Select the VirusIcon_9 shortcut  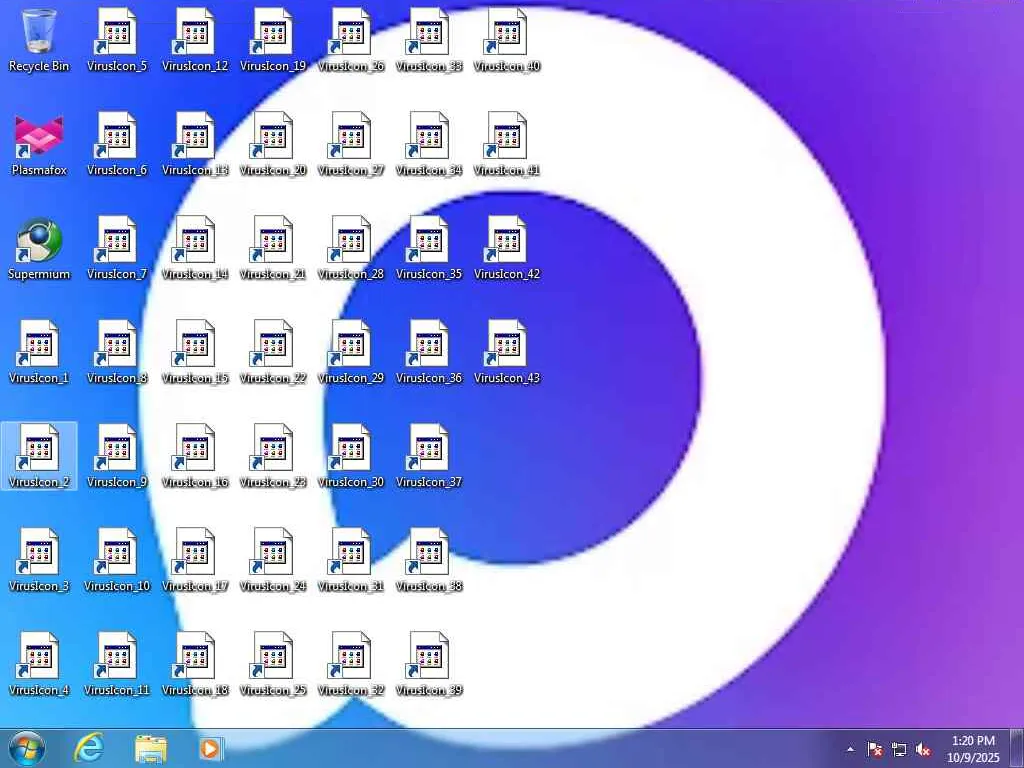[117, 456]
